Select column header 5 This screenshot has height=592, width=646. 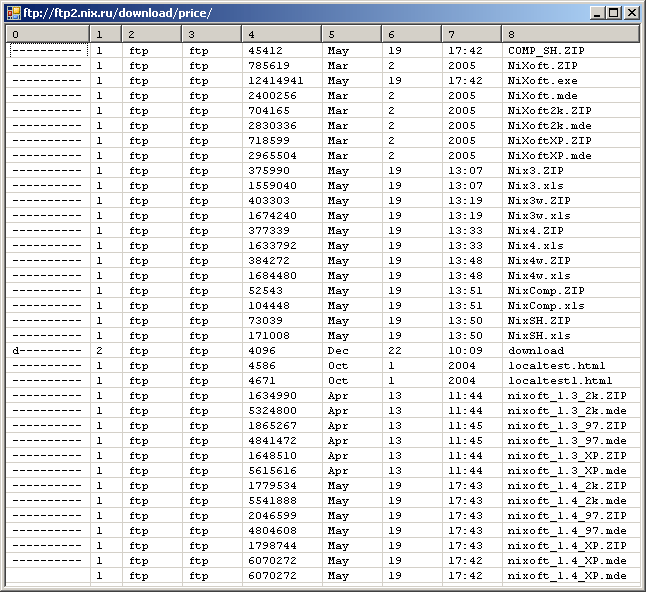click(352, 34)
